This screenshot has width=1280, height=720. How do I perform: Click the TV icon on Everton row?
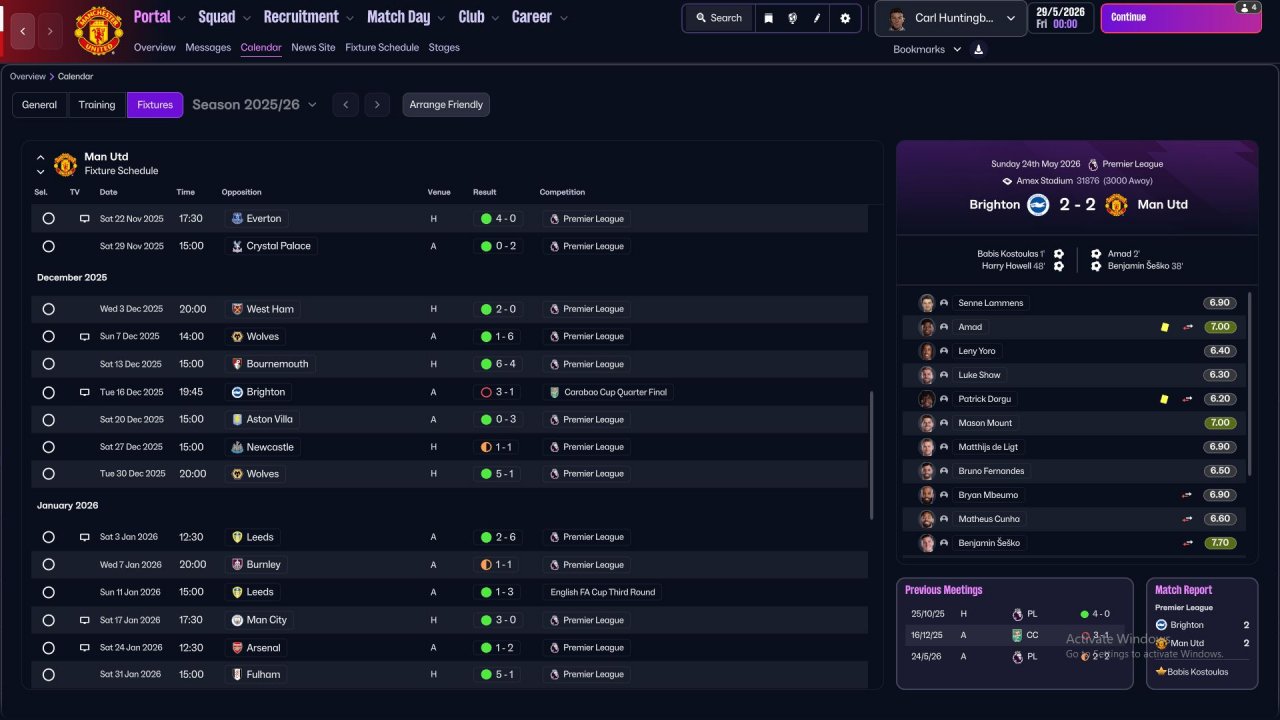pyautogui.click(x=85, y=218)
